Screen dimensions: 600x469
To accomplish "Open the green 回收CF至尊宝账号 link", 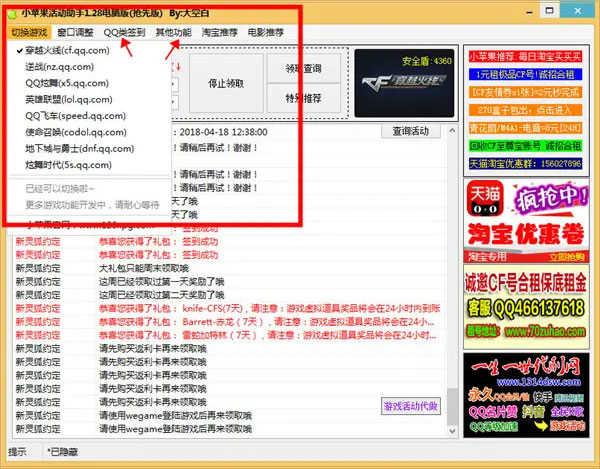I will click(525, 146).
